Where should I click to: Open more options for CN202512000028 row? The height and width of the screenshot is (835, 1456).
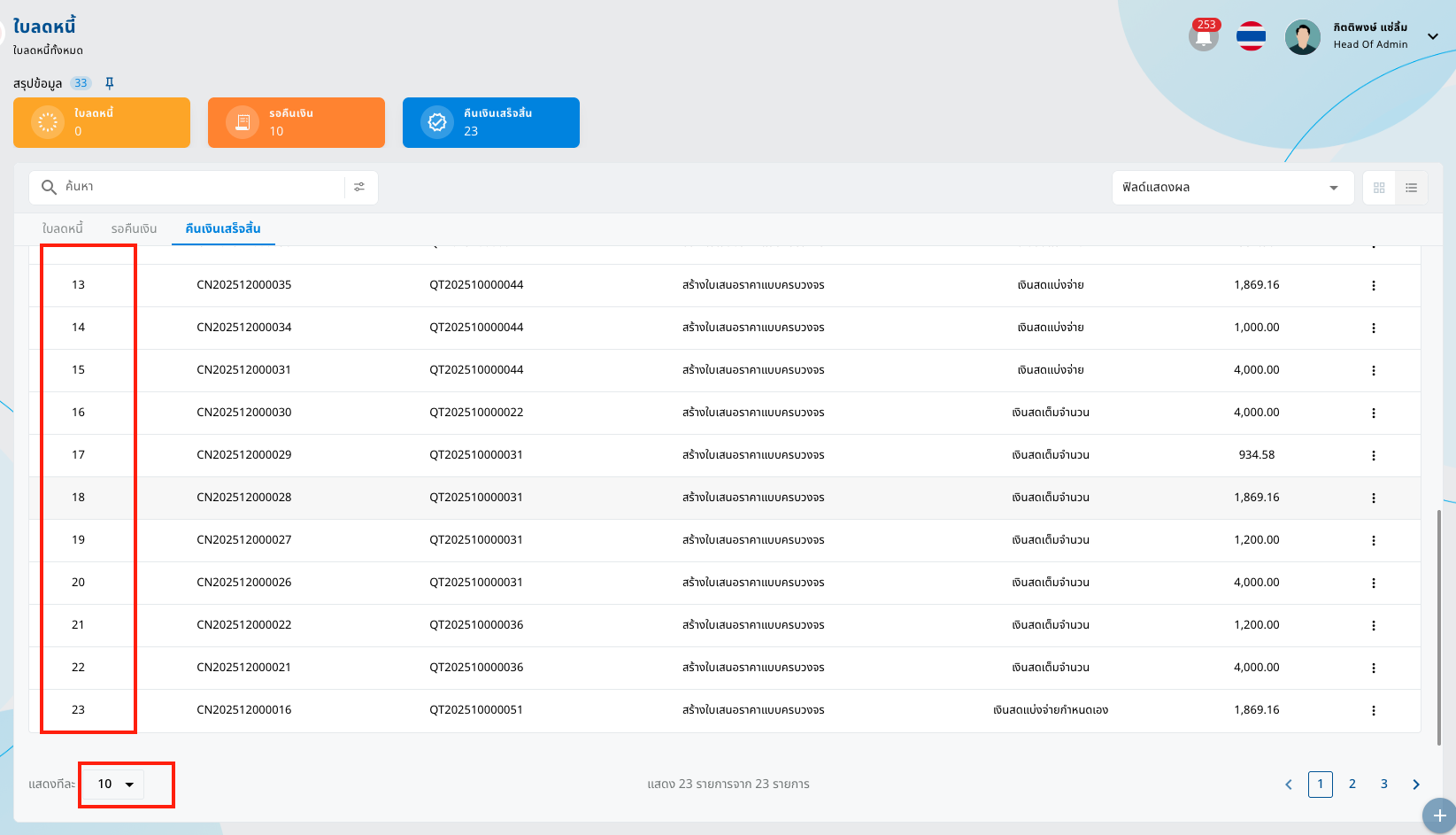pyautogui.click(x=1373, y=498)
